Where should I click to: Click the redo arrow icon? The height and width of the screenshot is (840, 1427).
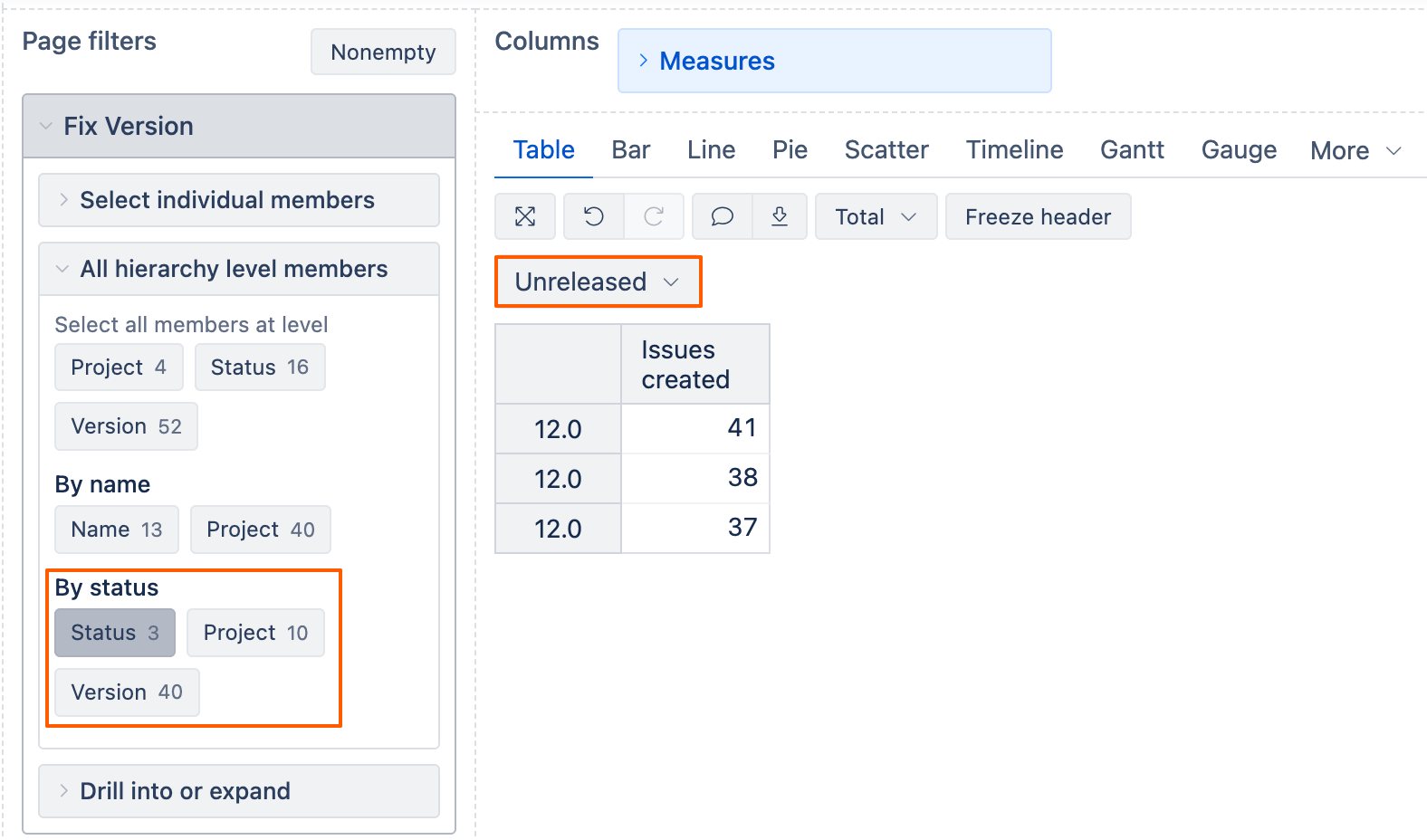654,216
